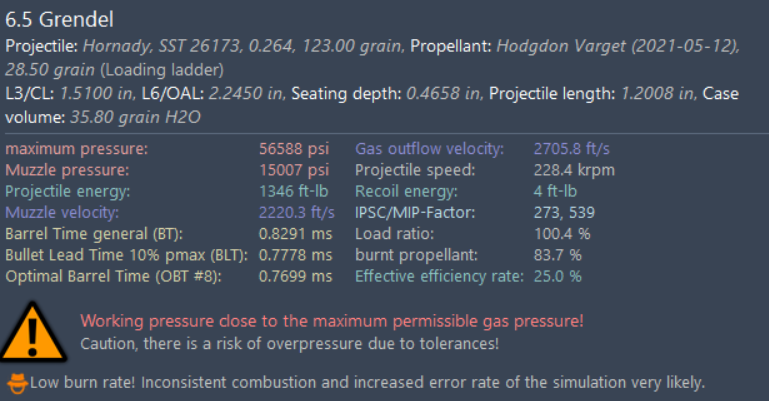Click the 6.5 Grendel cartridge title
769x401 pixels.
coord(58,20)
